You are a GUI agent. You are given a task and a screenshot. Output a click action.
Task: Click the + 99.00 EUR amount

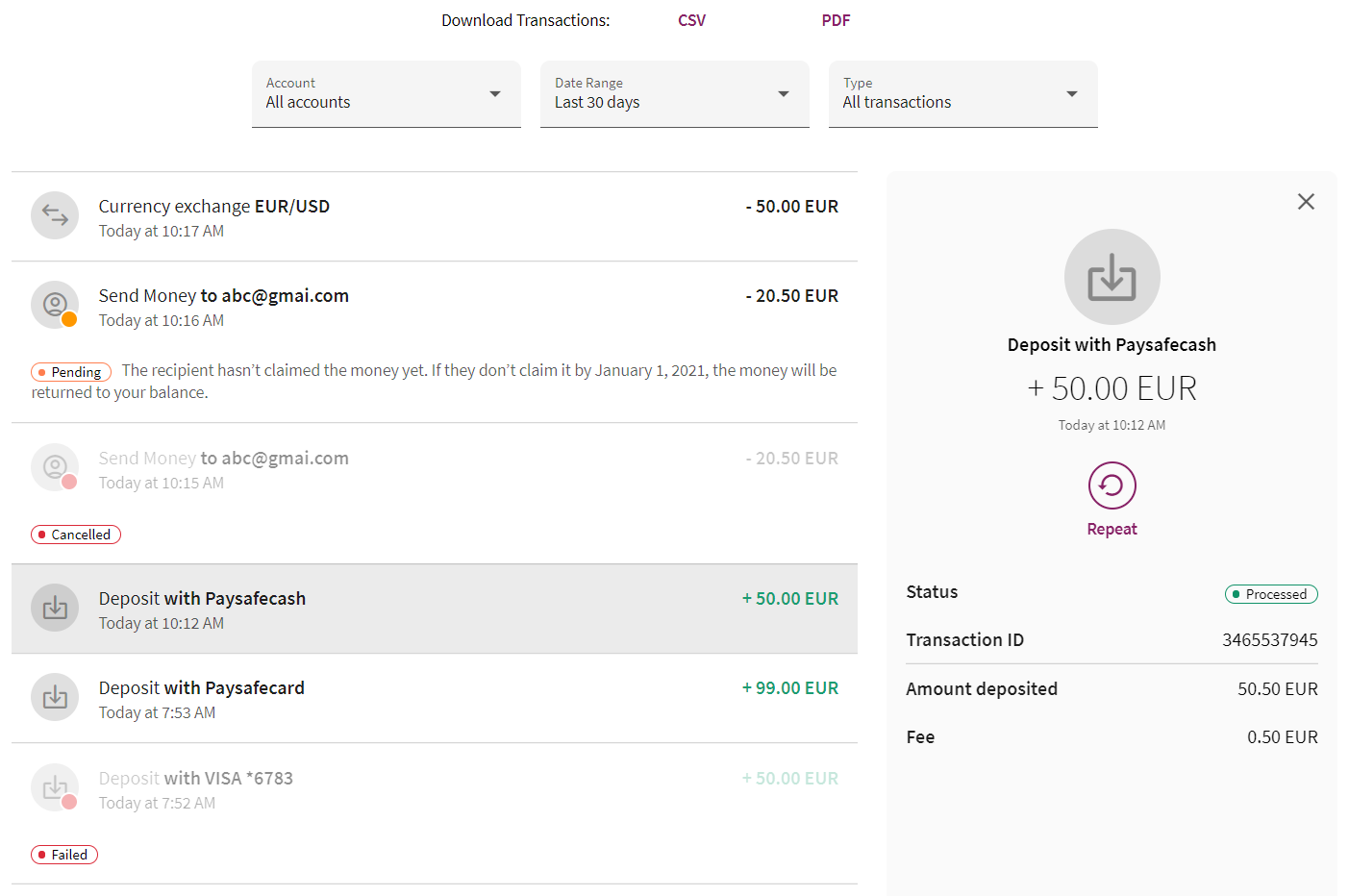(x=790, y=688)
